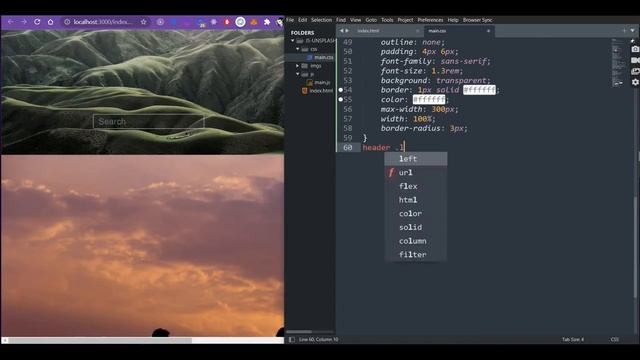Open the Project menu
Screen dimensions: 640x360
[x=405, y=20]
